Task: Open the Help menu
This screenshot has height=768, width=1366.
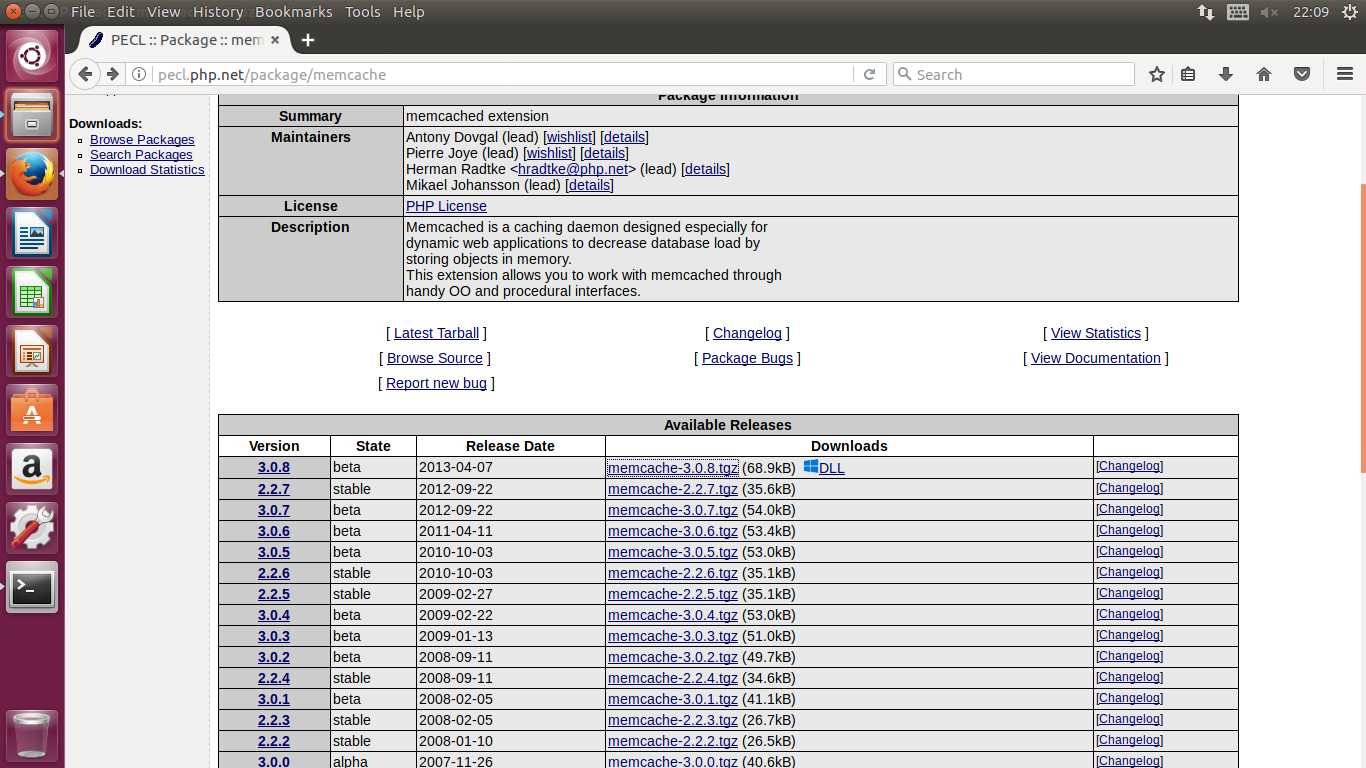Action: click(409, 12)
